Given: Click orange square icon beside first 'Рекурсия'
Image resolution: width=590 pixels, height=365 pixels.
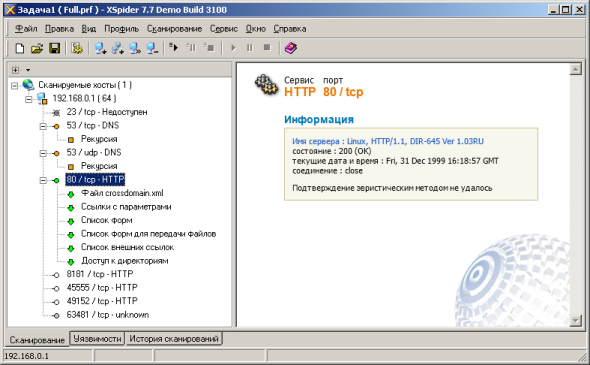Looking at the screenshot, I should 71,140.
